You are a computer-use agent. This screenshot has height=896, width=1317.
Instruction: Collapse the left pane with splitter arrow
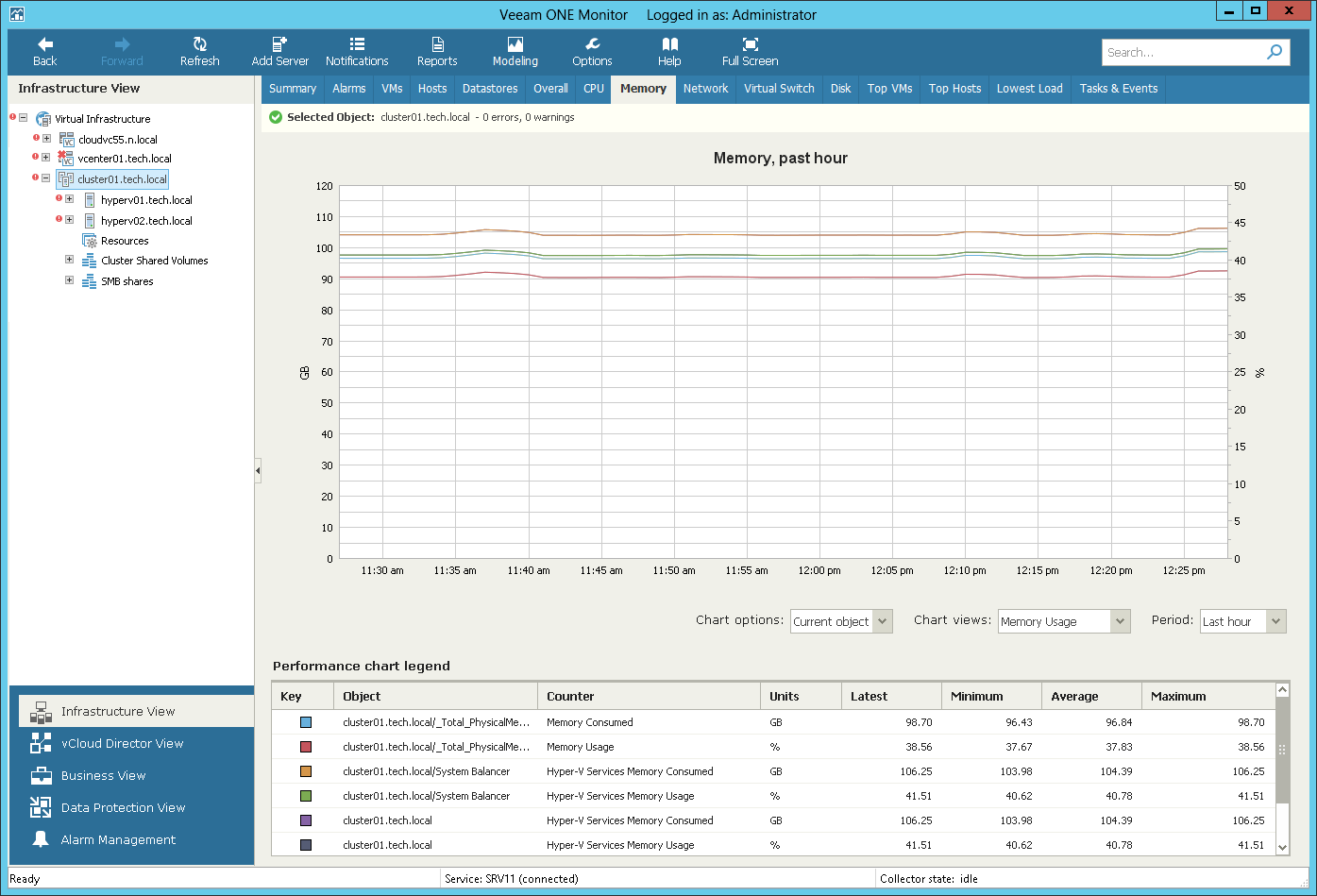pos(258,470)
